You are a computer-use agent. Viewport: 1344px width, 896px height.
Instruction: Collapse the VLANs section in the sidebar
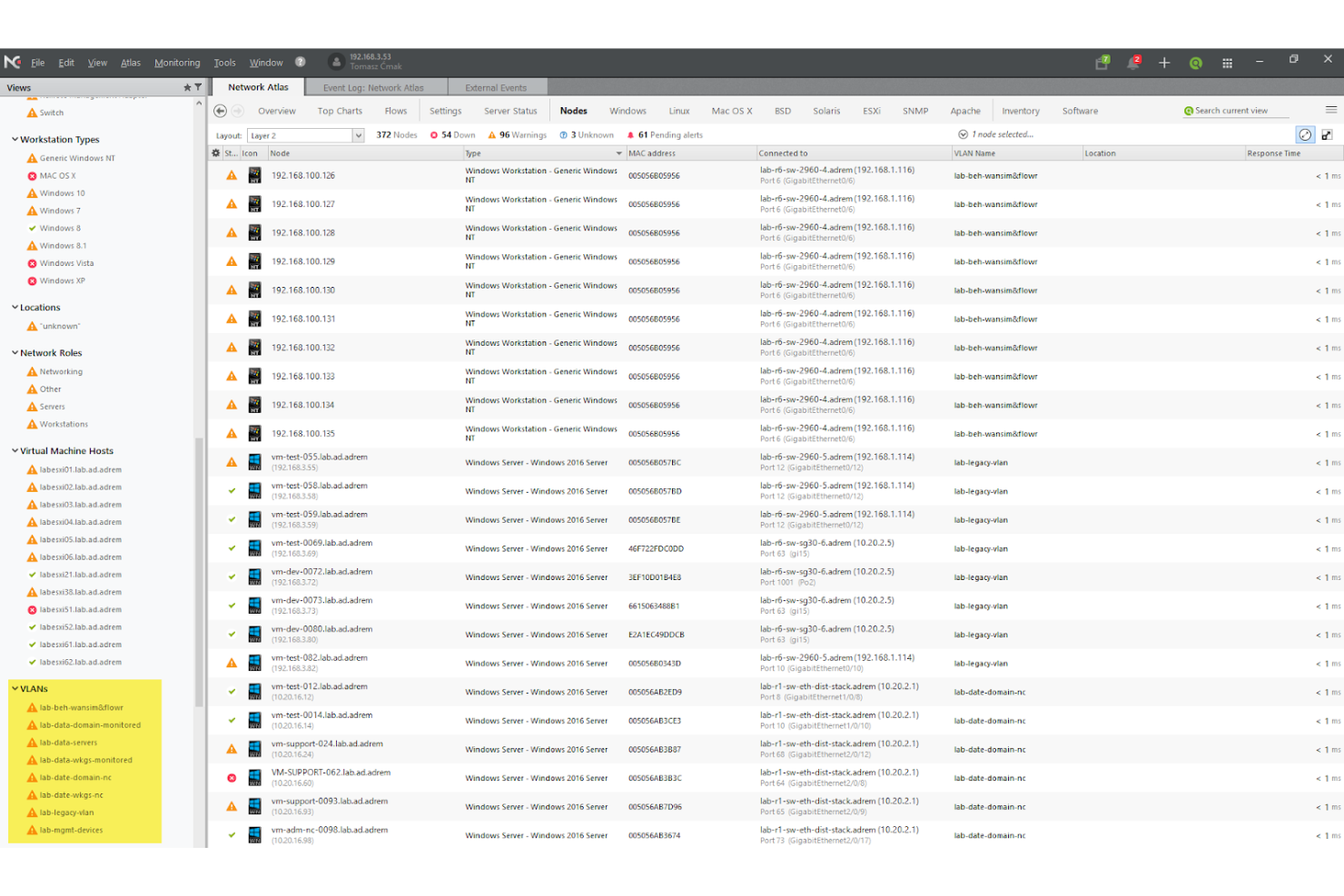pos(15,688)
